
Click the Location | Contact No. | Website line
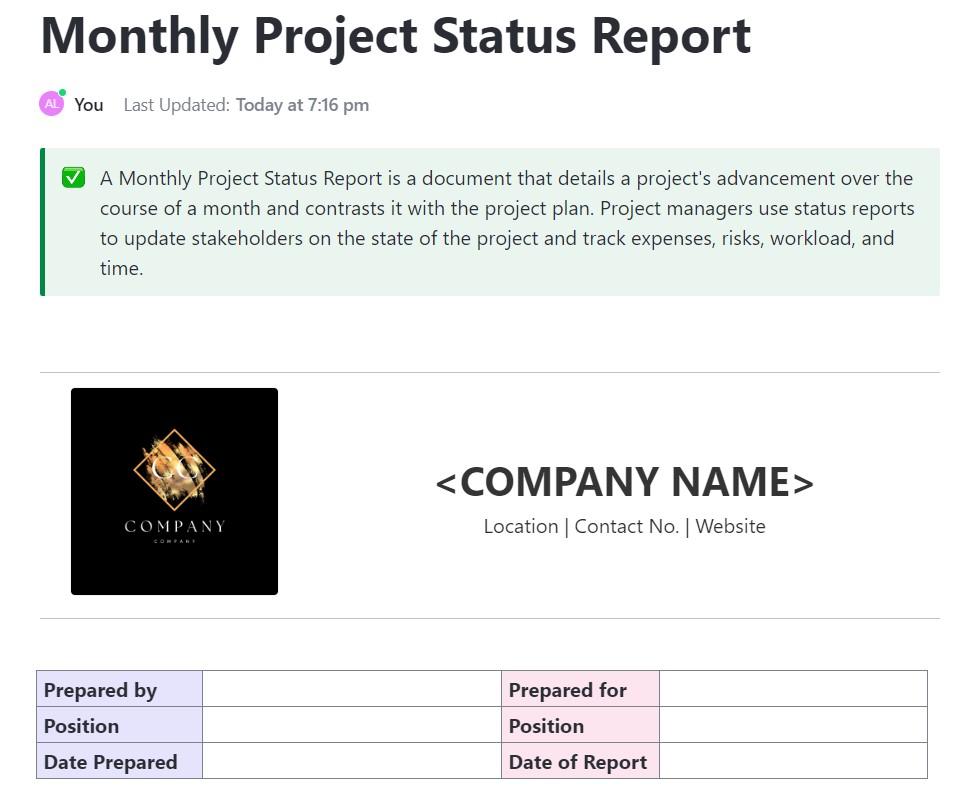pos(624,527)
